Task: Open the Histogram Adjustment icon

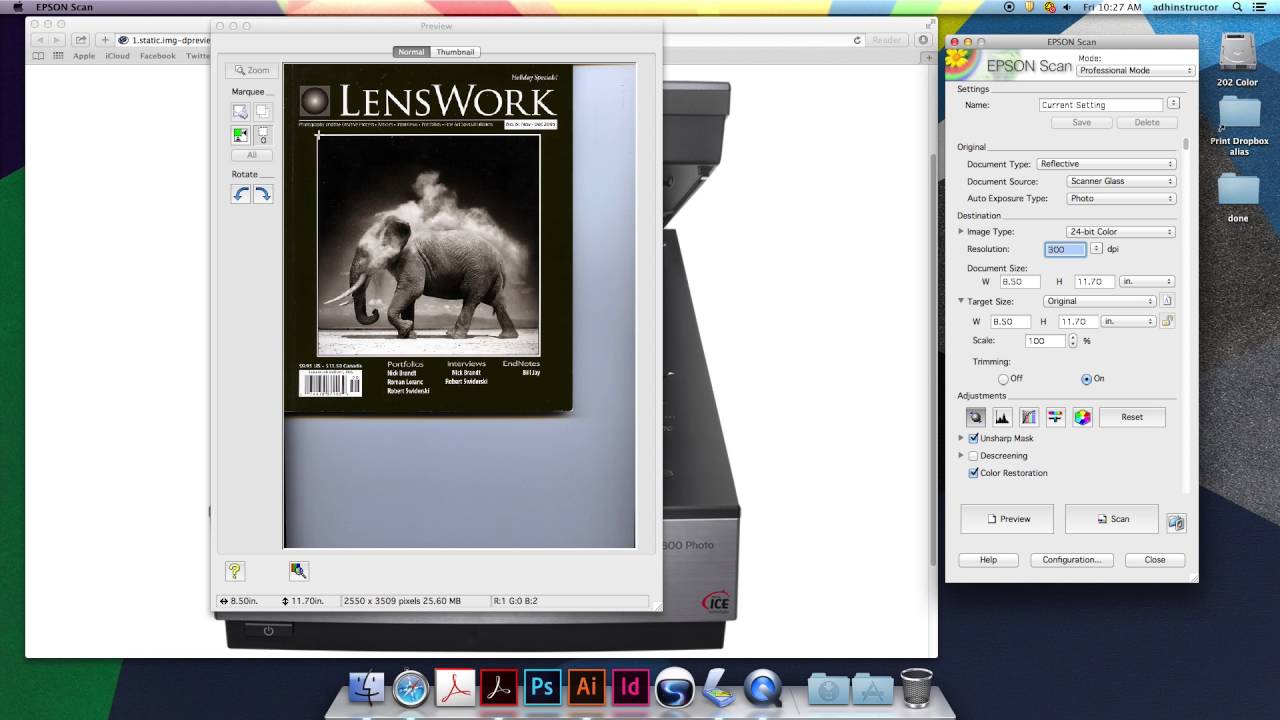Action: [x=1002, y=417]
